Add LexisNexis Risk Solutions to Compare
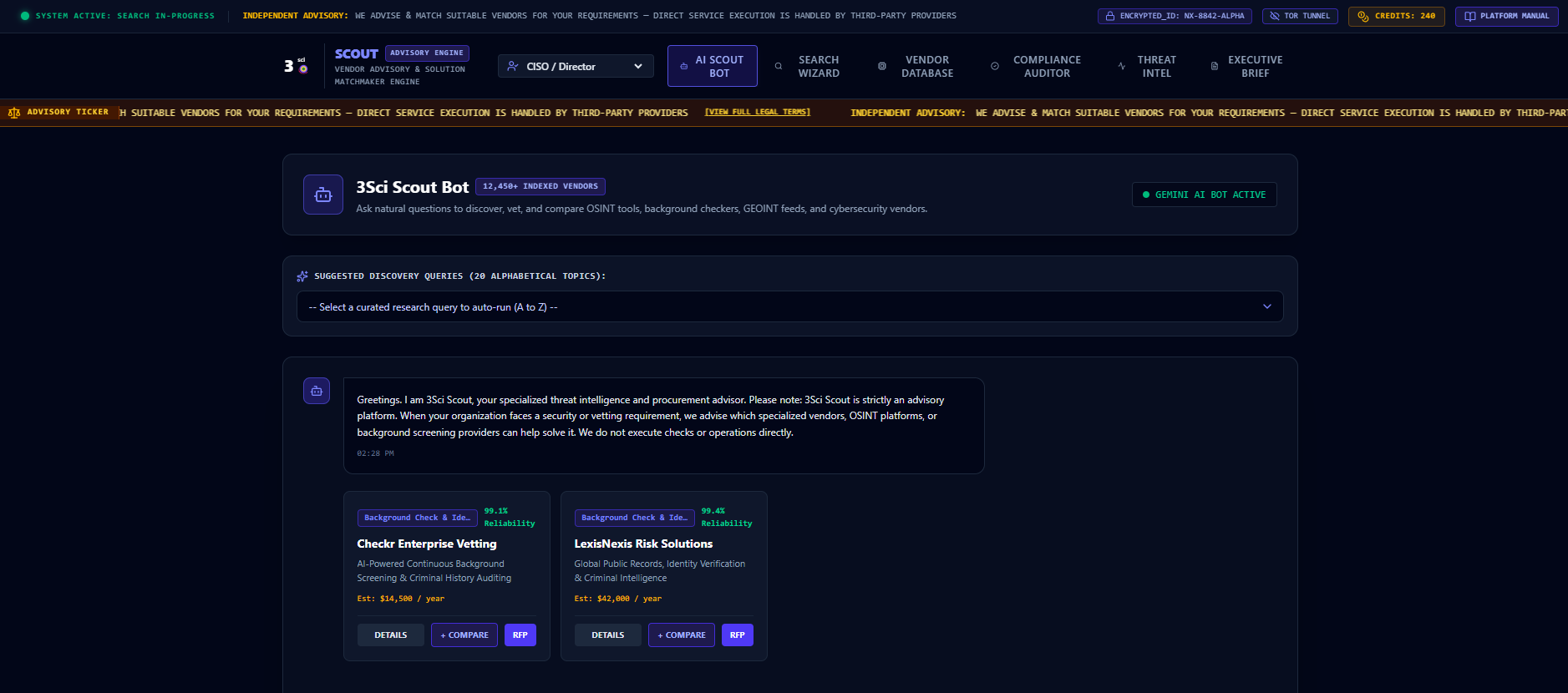1568x693 pixels. (x=682, y=635)
